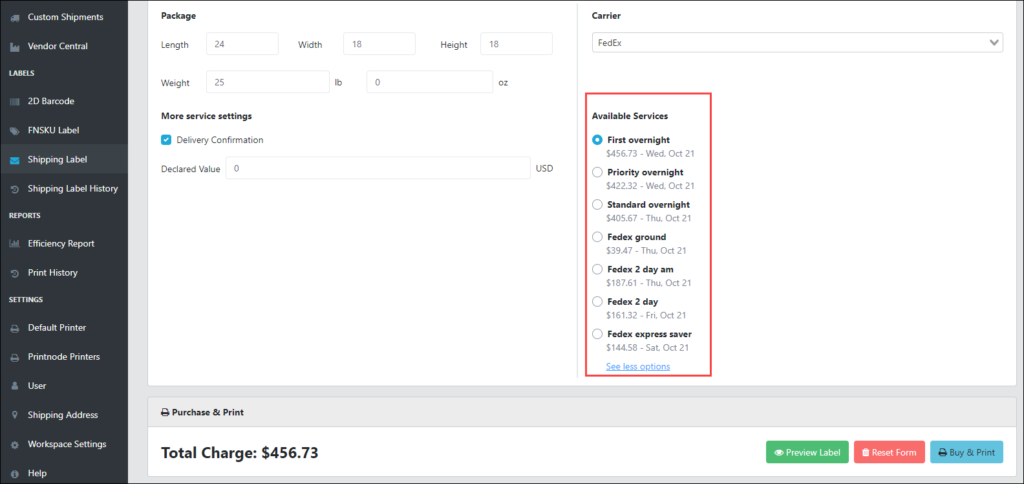The width and height of the screenshot is (1024, 484).
Task: Select Standard overnight radio button
Action: [597, 204]
